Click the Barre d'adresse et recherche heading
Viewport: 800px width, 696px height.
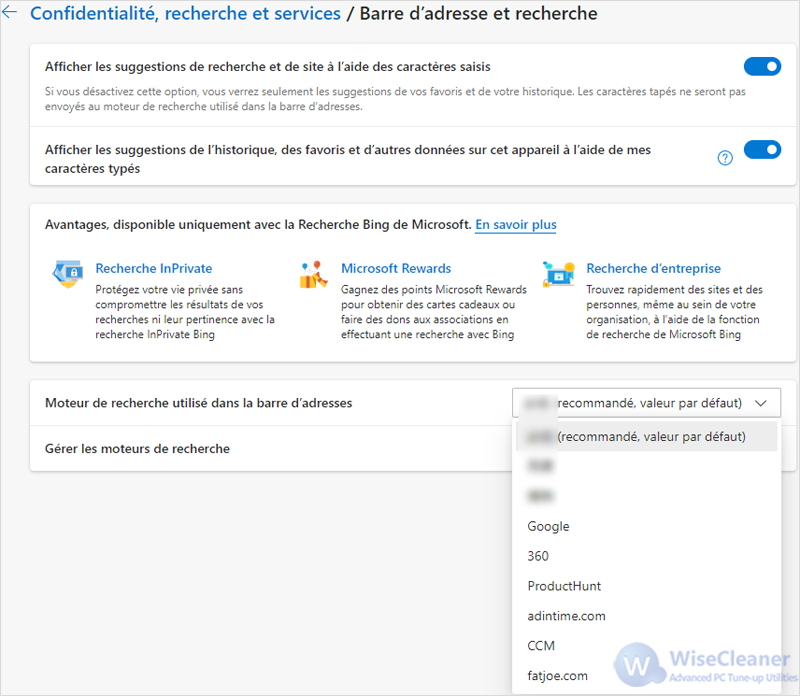click(479, 13)
